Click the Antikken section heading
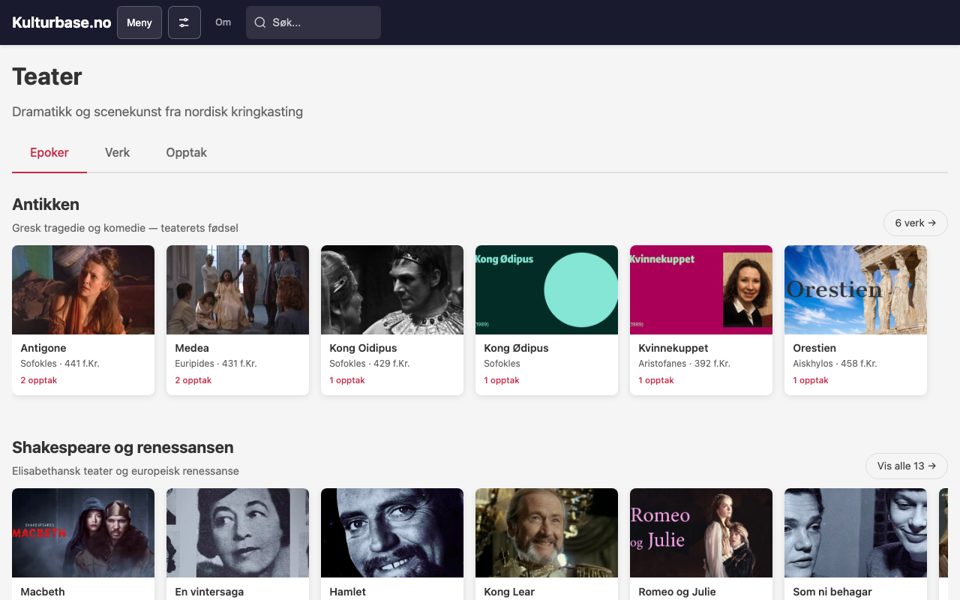The width and height of the screenshot is (960, 600). [x=46, y=204]
